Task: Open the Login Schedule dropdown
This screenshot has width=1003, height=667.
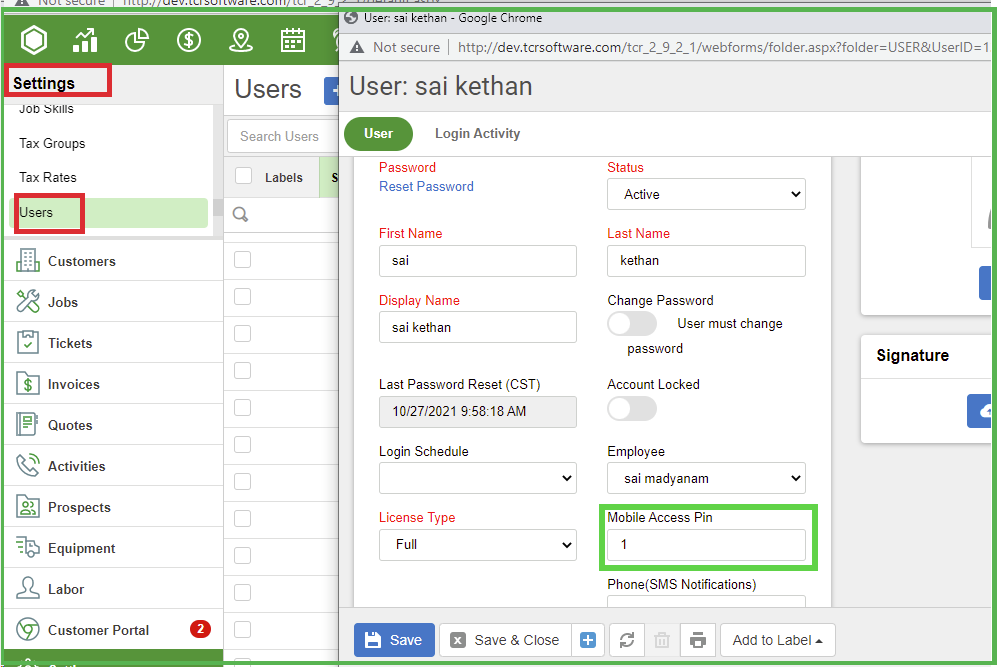Action: tap(478, 478)
